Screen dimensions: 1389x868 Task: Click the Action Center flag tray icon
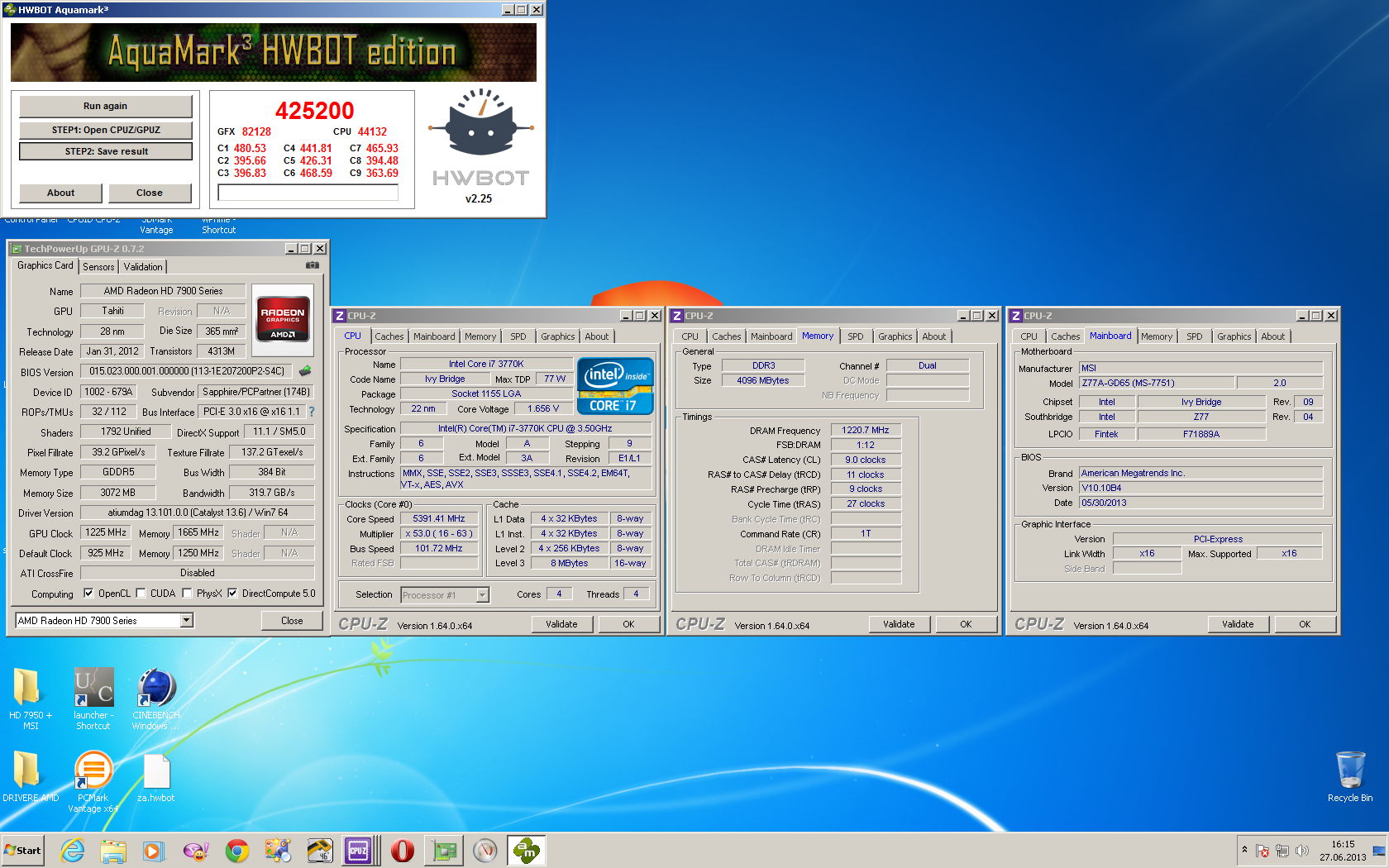[1262, 851]
